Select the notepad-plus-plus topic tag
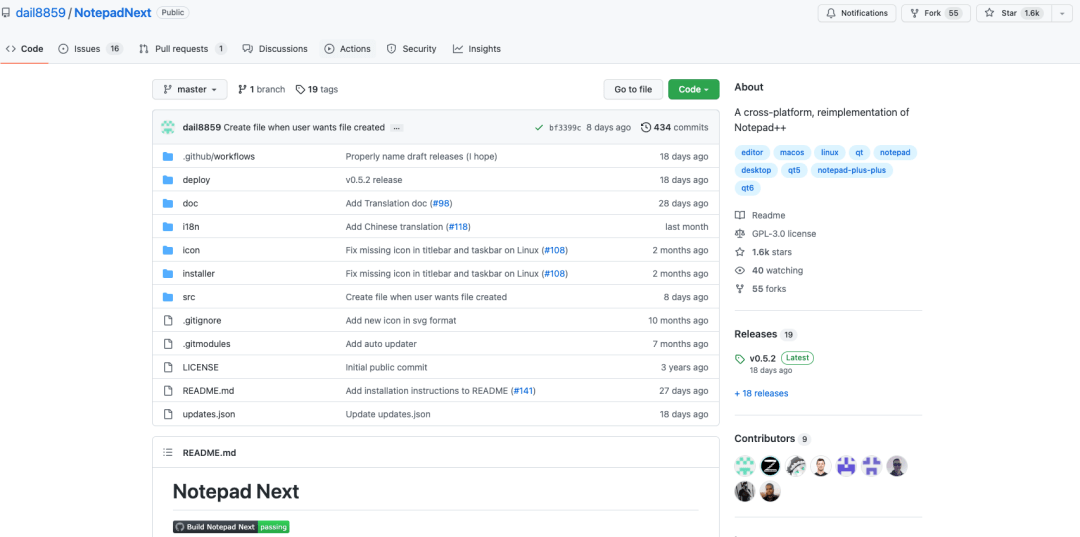The image size is (1080, 537). [851, 170]
